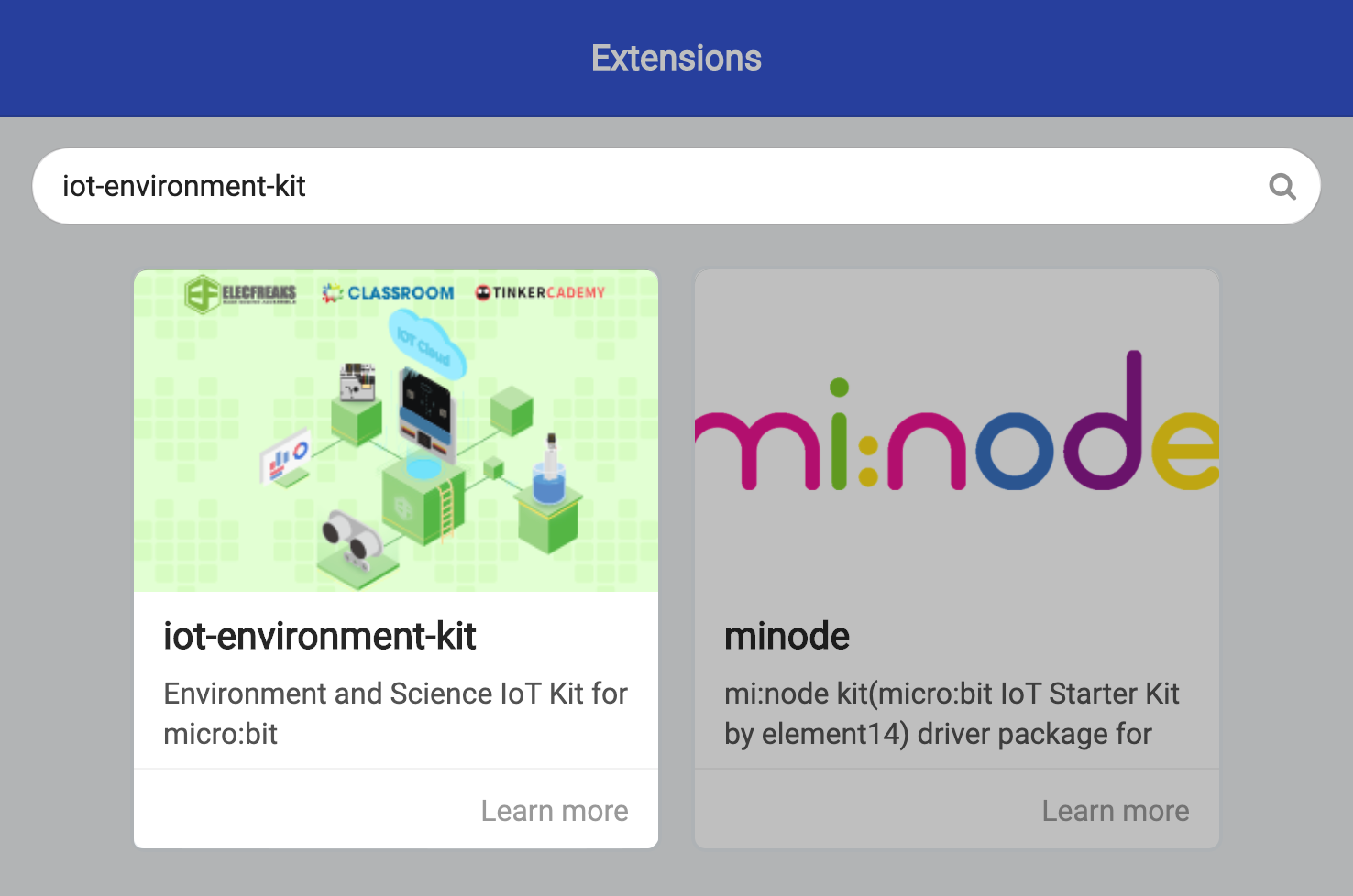Focus the extension search field
The width and height of the screenshot is (1353, 896).
[676, 186]
